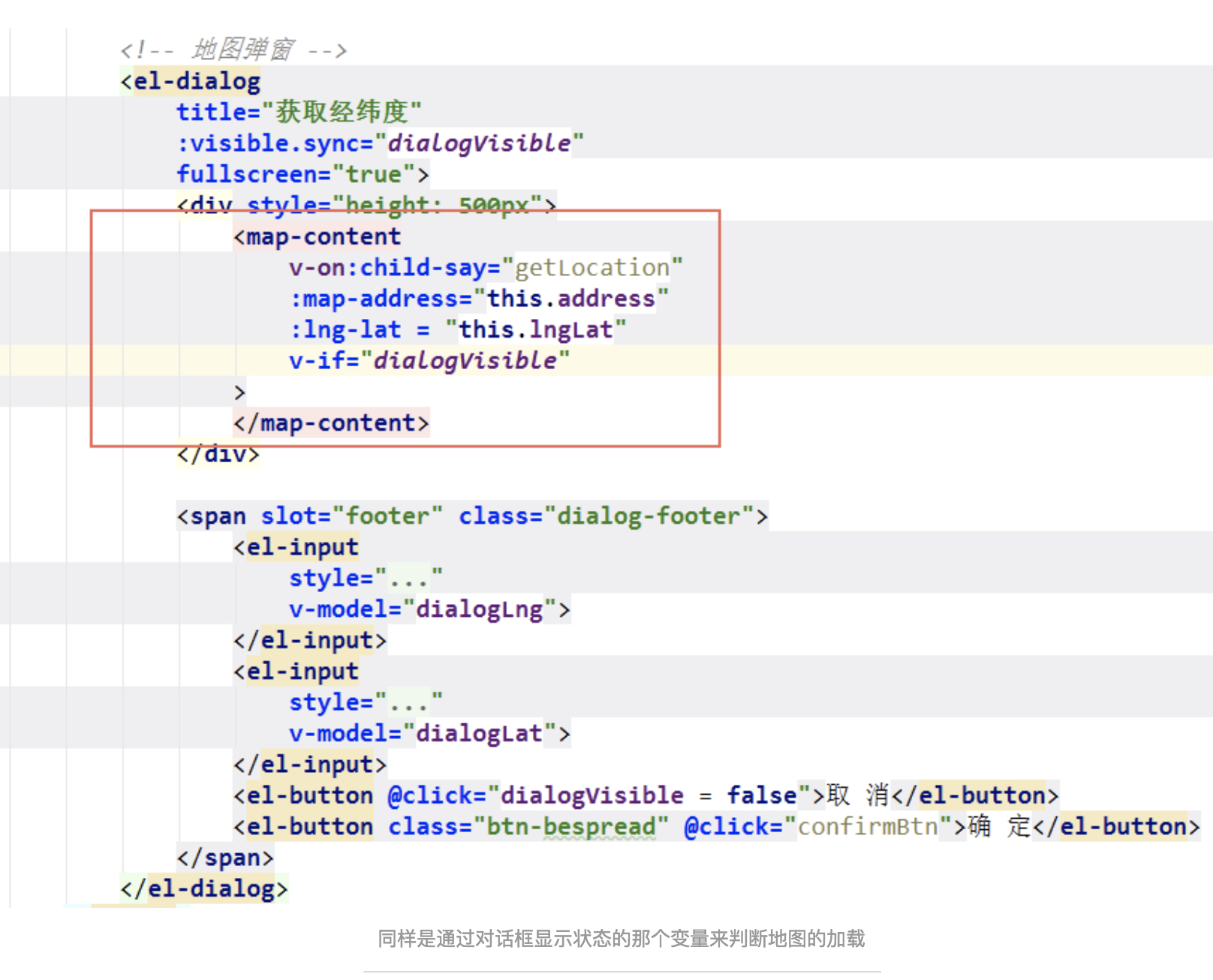Click the :lng-lat = "this.lngLat" attribute
1213x980 pixels.
pos(457,329)
